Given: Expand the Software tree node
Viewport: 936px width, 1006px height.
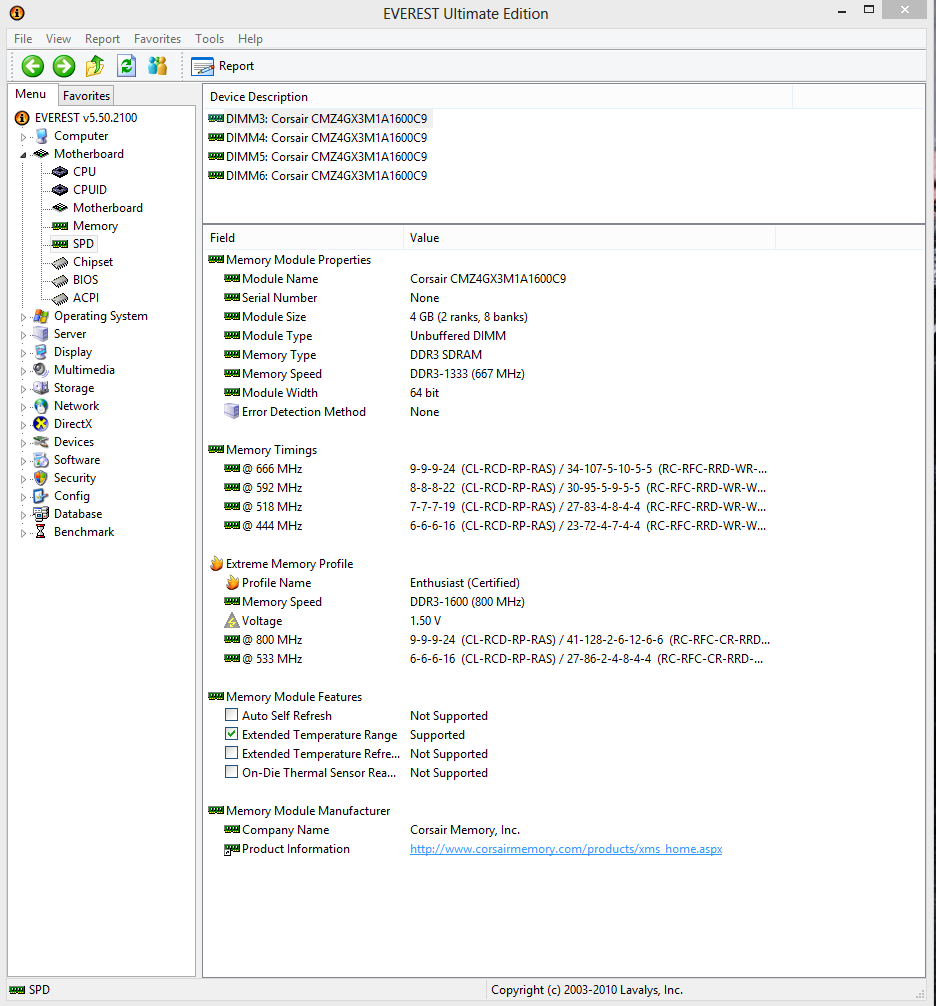Looking at the screenshot, I should coord(23,461).
